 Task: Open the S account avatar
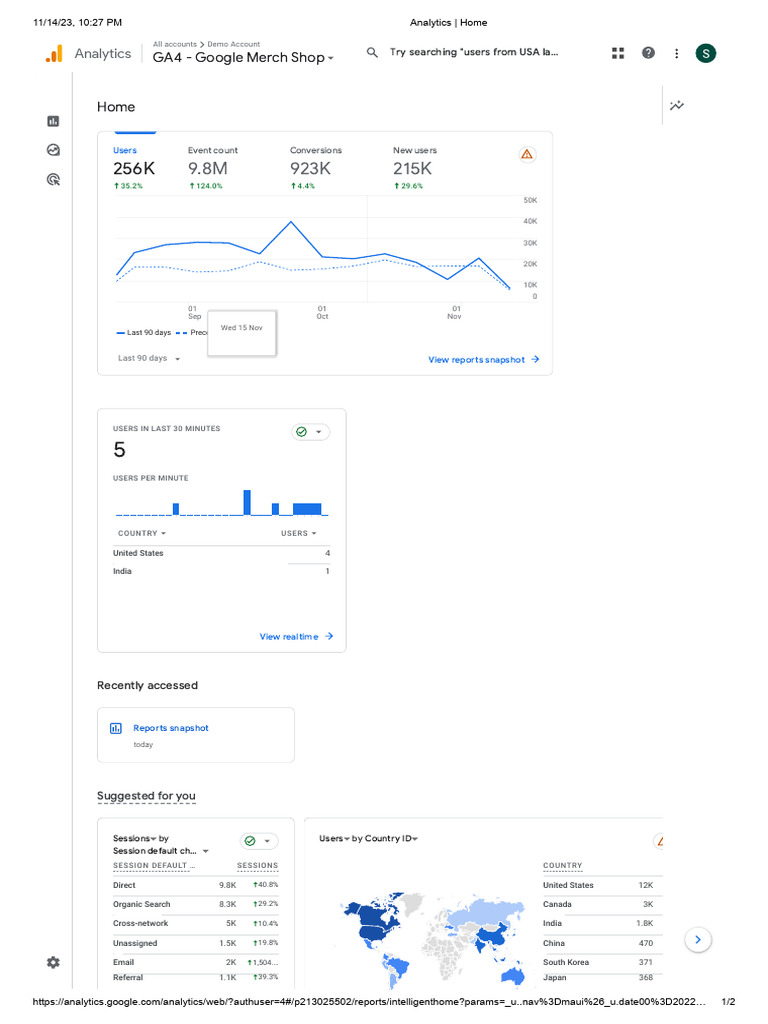pos(706,53)
